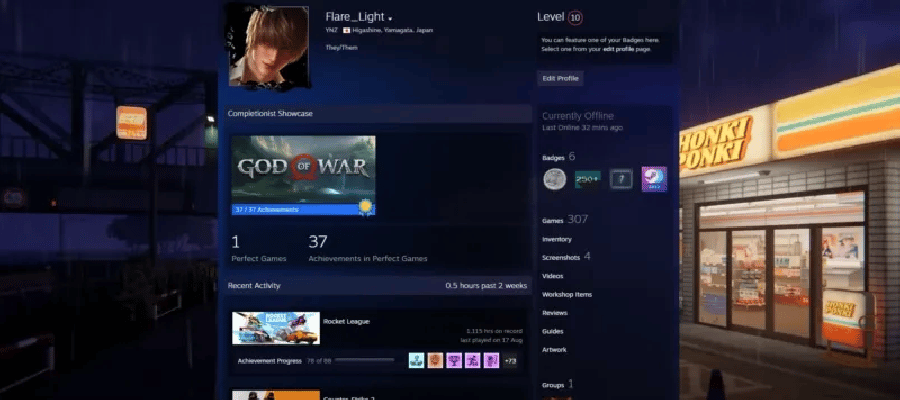Click the purple running figure achievement icon

[472, 360]
